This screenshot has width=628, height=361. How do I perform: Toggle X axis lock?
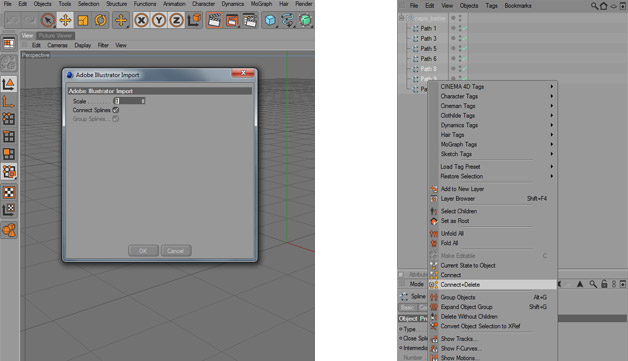pyautogui.click(x=141, y=20)
